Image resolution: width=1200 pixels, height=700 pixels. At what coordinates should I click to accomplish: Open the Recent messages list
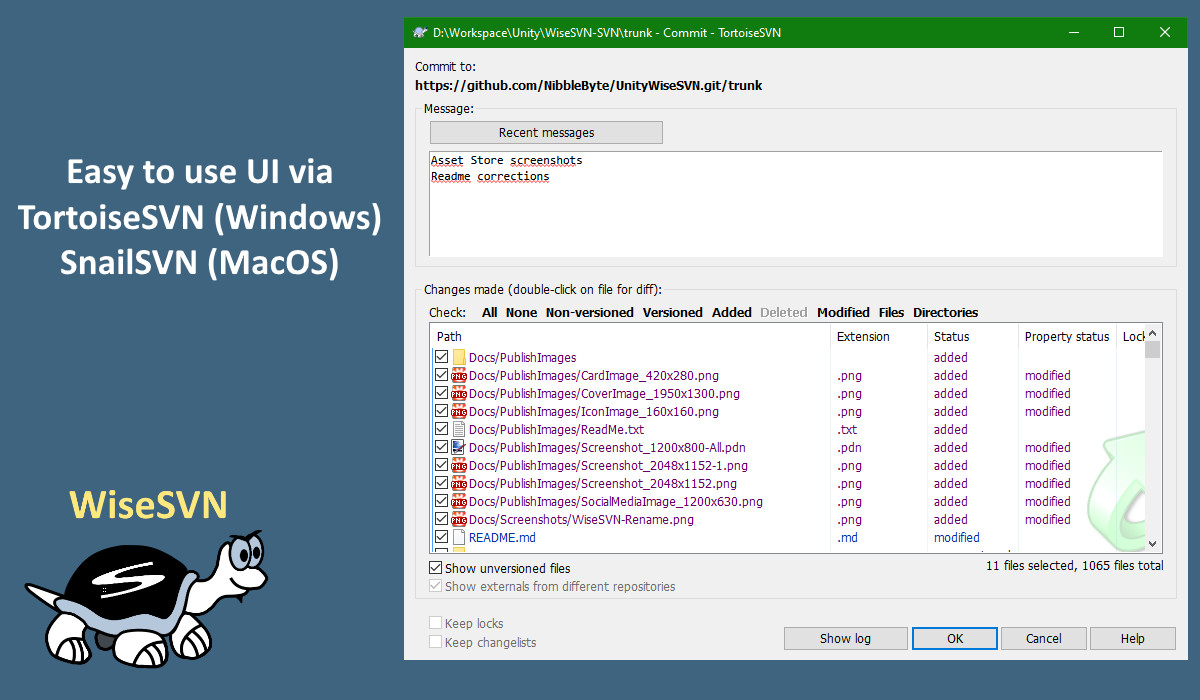[x=546, y=133]
